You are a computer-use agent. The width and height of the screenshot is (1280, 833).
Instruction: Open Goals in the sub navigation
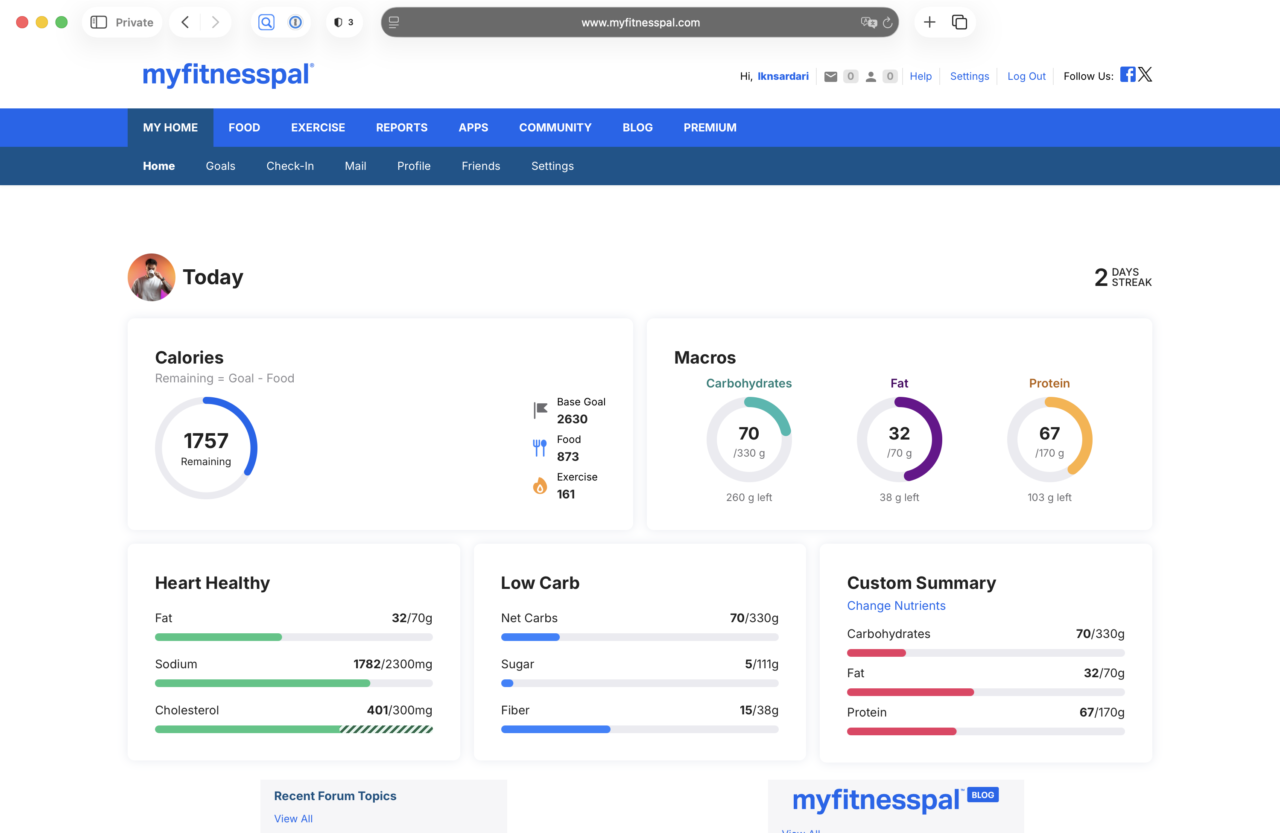tap(220, 166)
